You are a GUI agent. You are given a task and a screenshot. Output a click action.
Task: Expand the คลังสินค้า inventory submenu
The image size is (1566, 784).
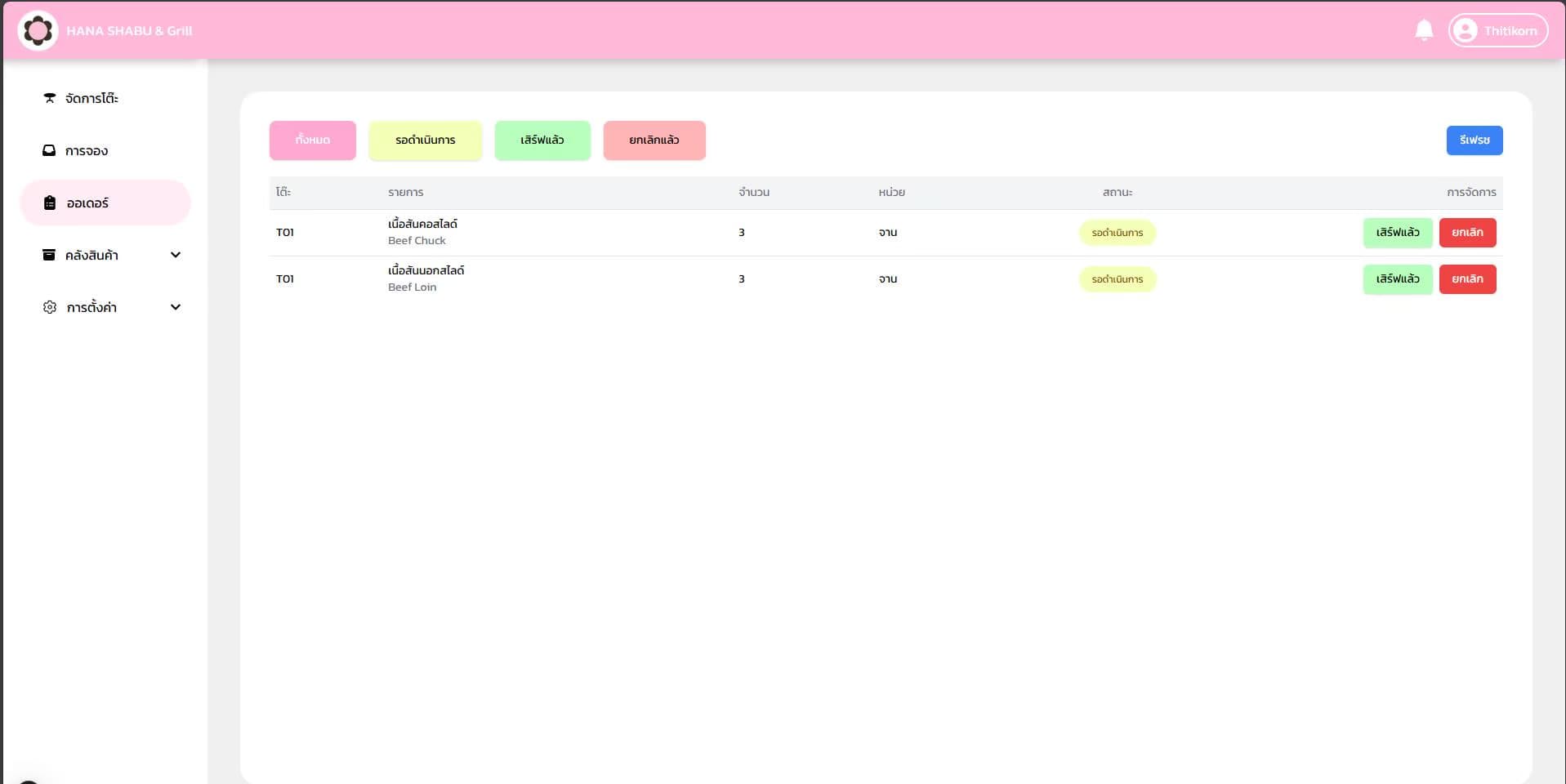(176, 254)
